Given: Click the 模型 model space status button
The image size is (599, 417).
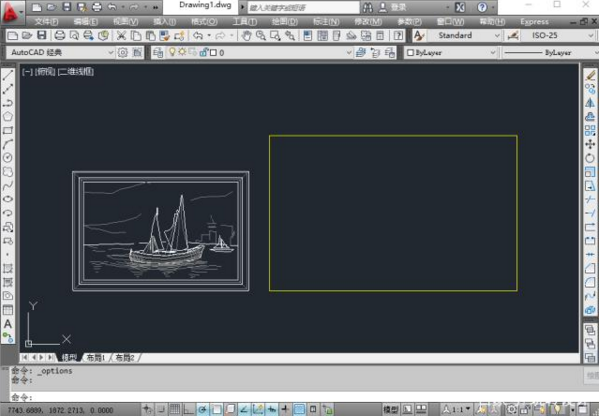Looking at the screenshot, I should 391,409.
